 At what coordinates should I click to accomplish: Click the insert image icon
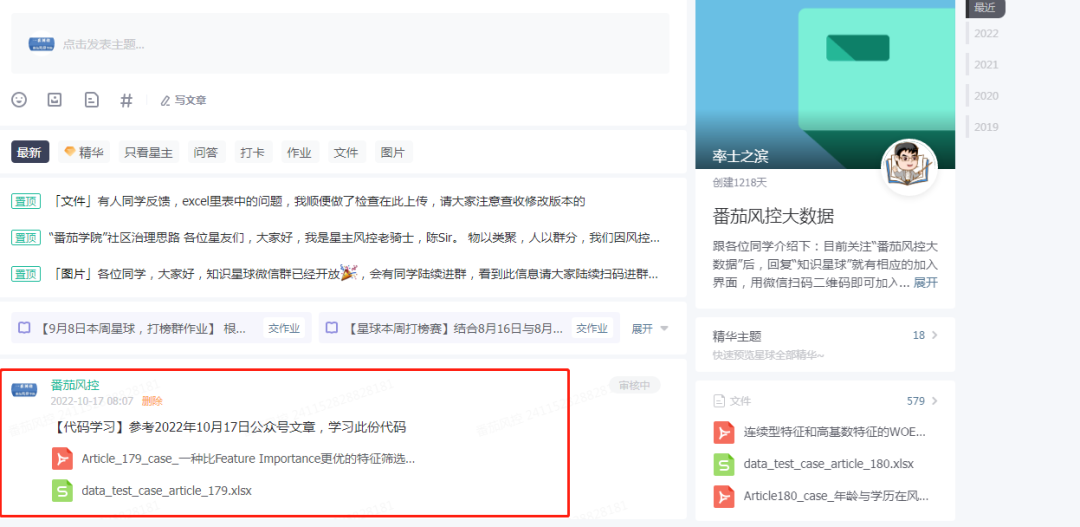click(55, 100)
